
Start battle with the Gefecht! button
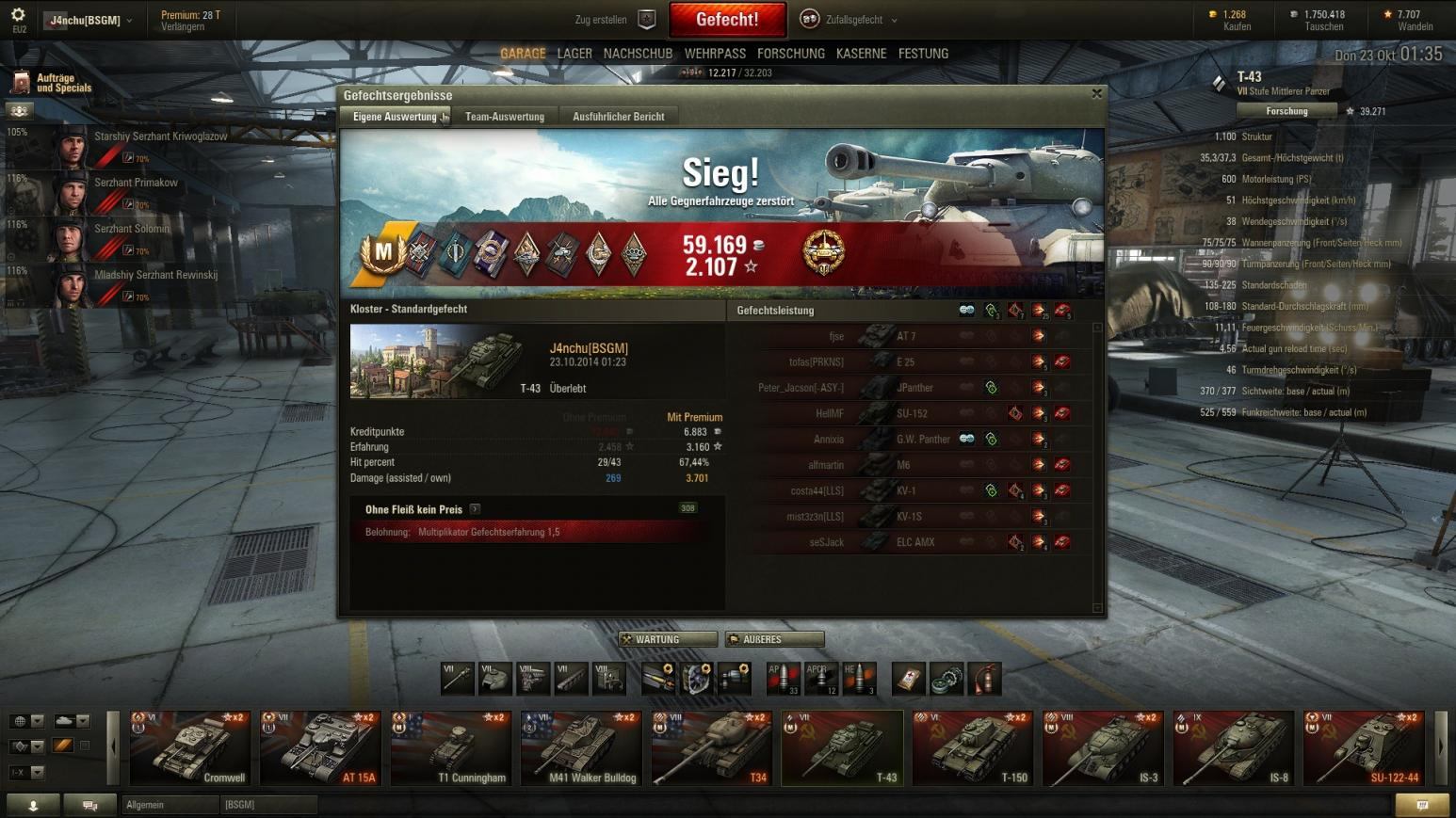pos(727,19)
